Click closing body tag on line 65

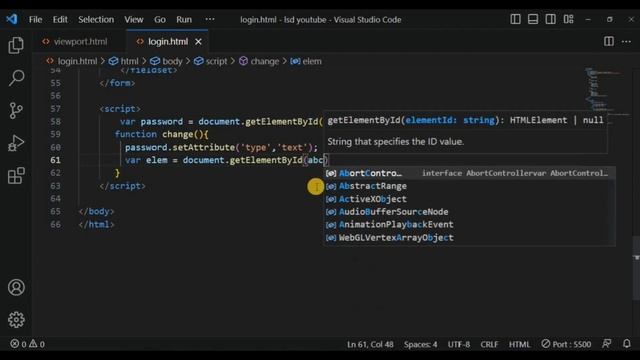point(96,211)
